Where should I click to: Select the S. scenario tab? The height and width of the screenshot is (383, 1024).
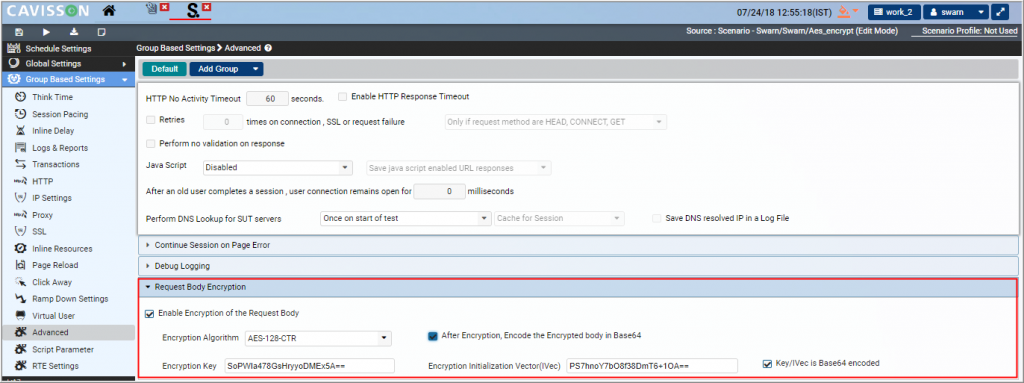click(193, 10)
